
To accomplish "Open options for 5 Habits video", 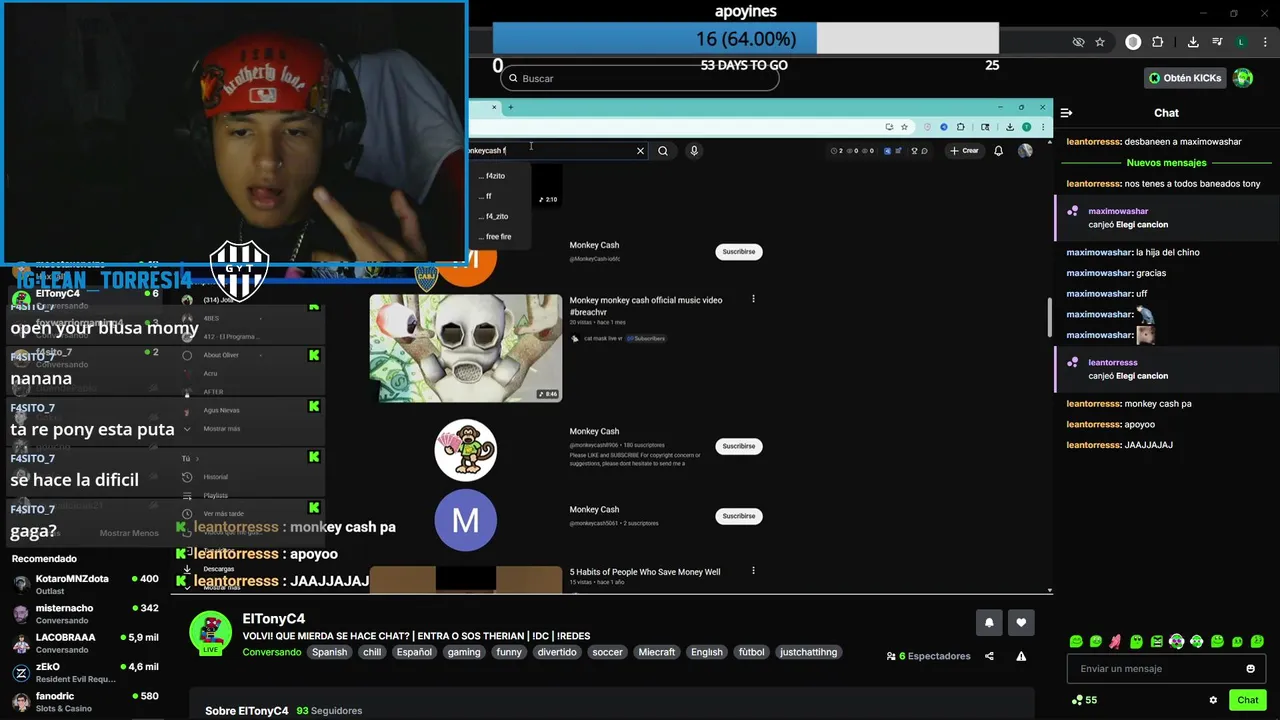I will tap(753, 571).
